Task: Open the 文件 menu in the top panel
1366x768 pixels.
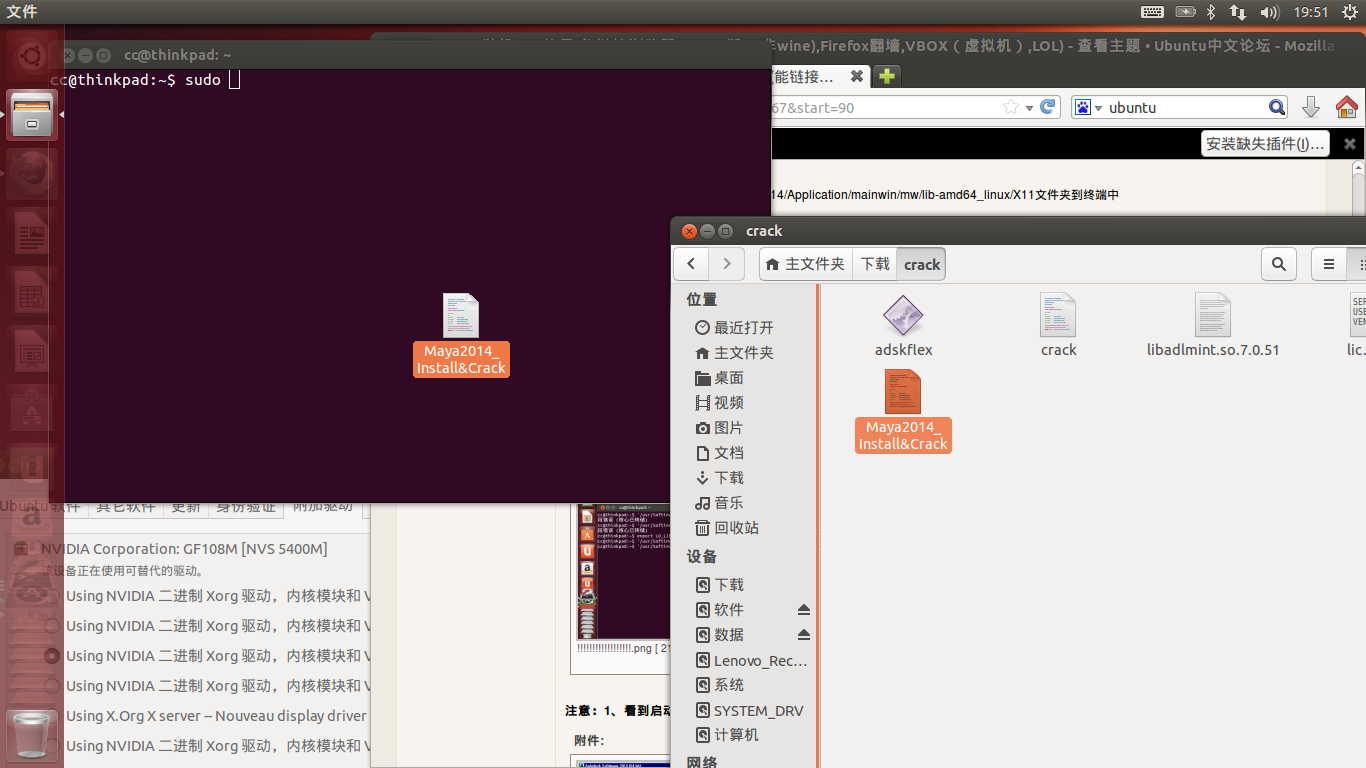Action: (x=22, y=12)
